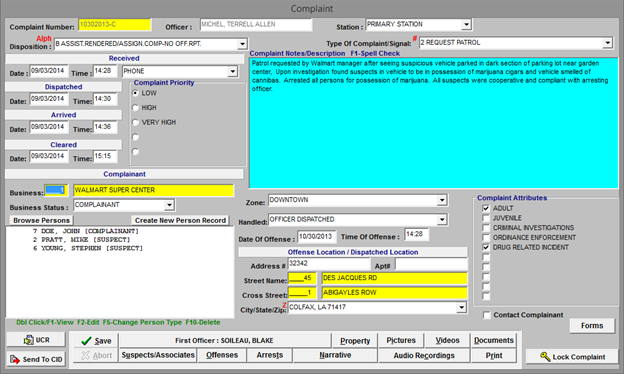This screenshot has height=376, width=625.
Task: Click the Arrived Date field
Action: [x=49, y=127]
